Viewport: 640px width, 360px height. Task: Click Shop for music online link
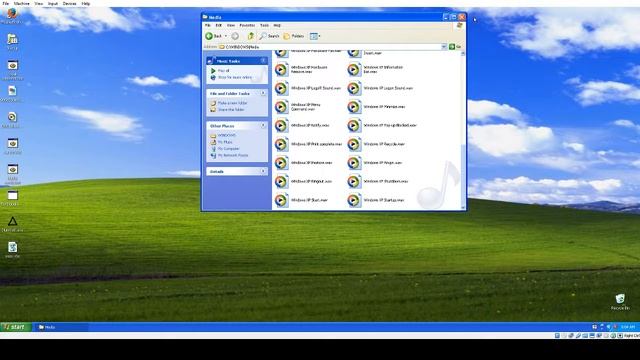(x=235, y=77)
